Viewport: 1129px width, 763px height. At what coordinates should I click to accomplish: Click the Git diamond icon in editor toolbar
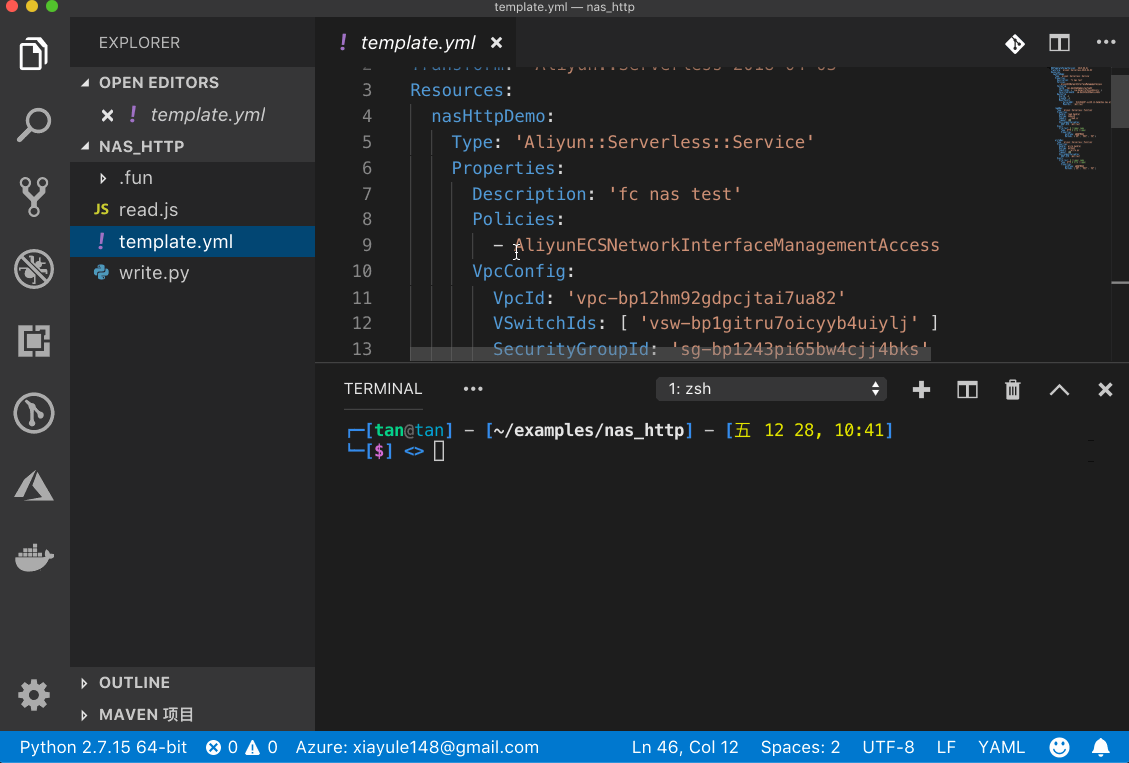pos(1015,44)
